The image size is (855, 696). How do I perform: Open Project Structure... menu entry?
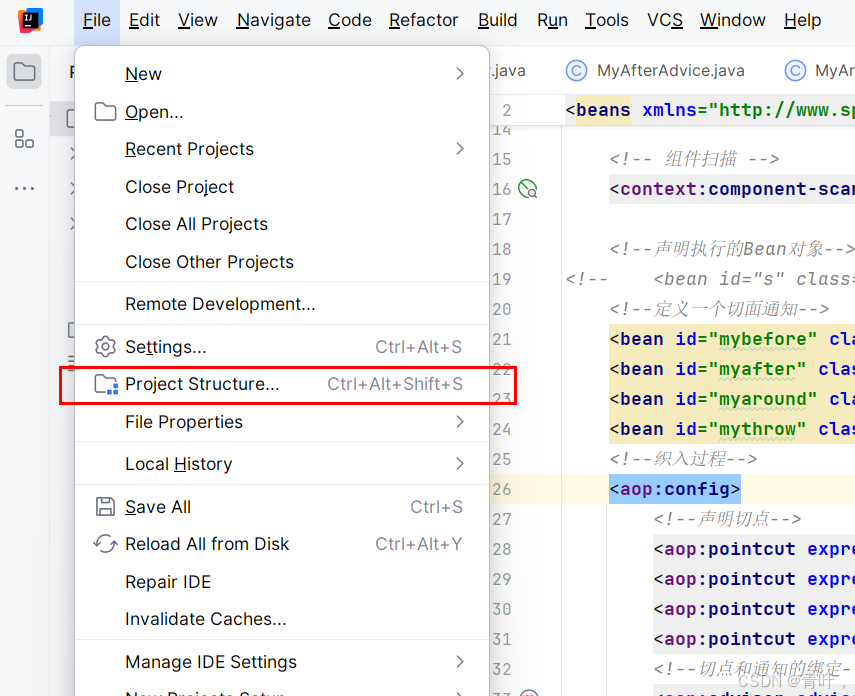point(282,384)
